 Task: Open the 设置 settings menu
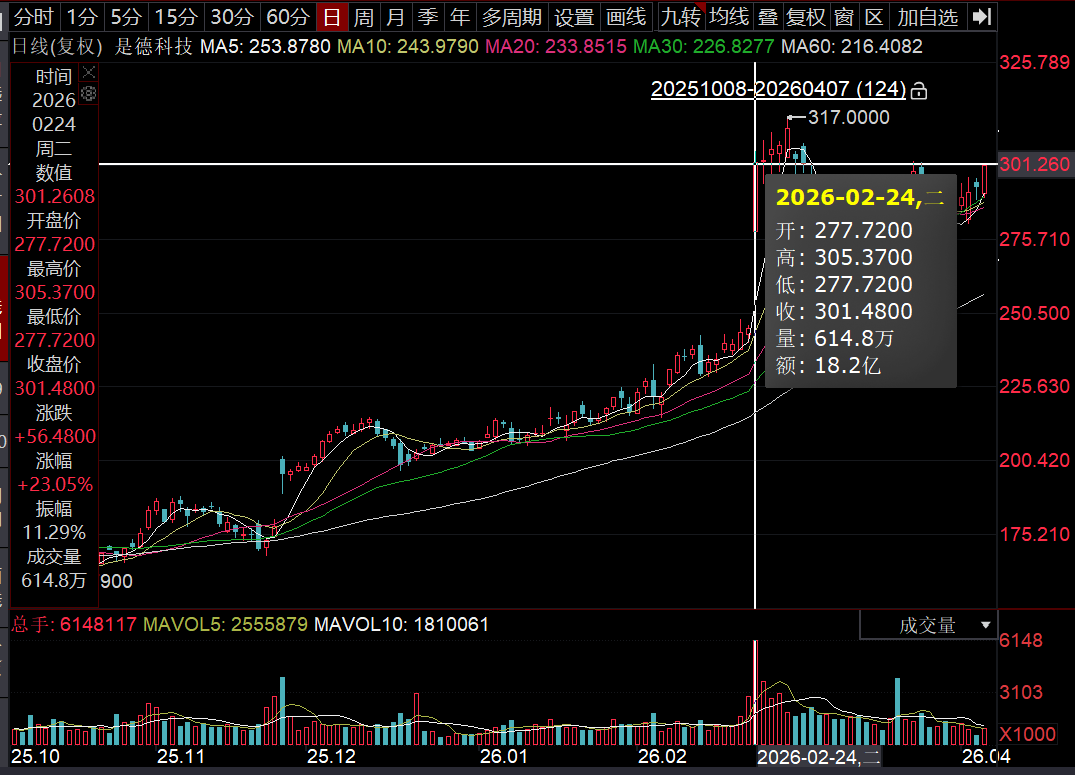tap(574, 16)
